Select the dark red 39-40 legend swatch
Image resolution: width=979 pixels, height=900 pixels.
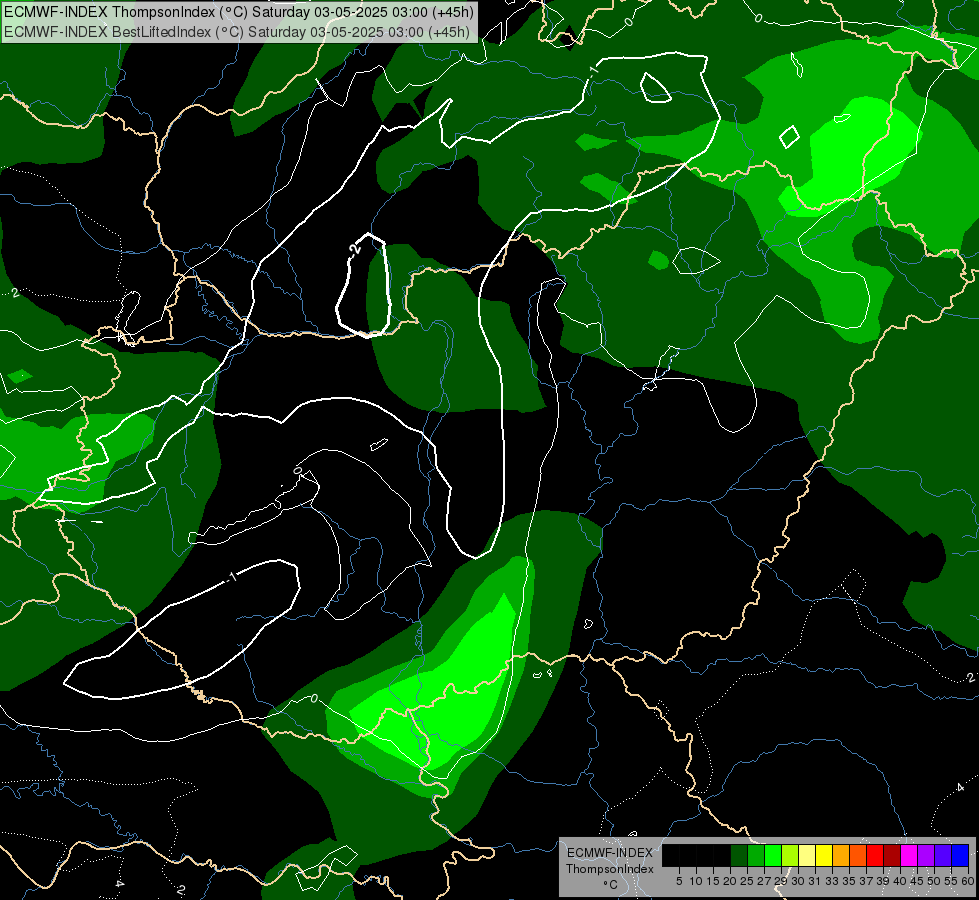point(892,855)
